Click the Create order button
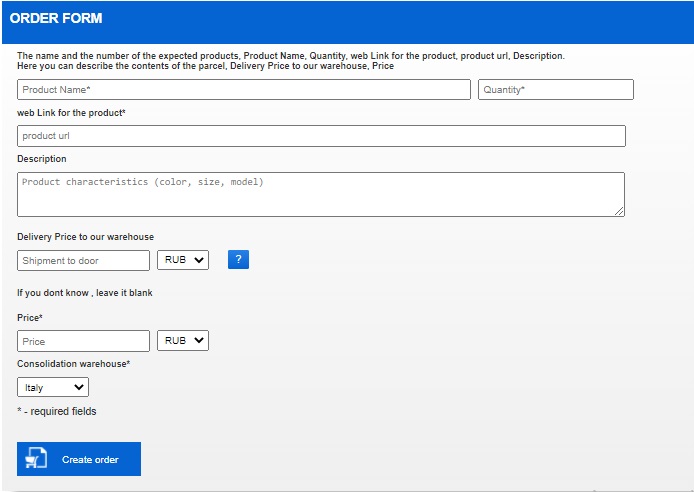This screenshot has width=694, height=492. (79, 459)
